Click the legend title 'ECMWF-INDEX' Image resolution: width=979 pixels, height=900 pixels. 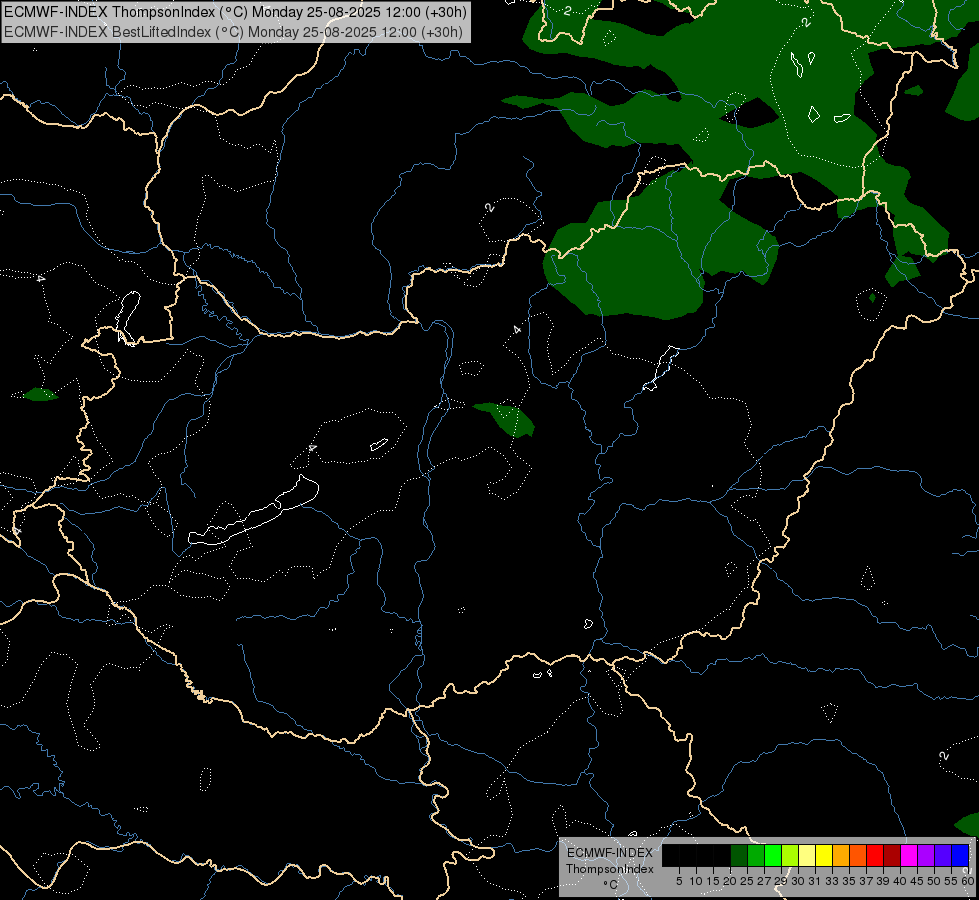click(610, 853)
